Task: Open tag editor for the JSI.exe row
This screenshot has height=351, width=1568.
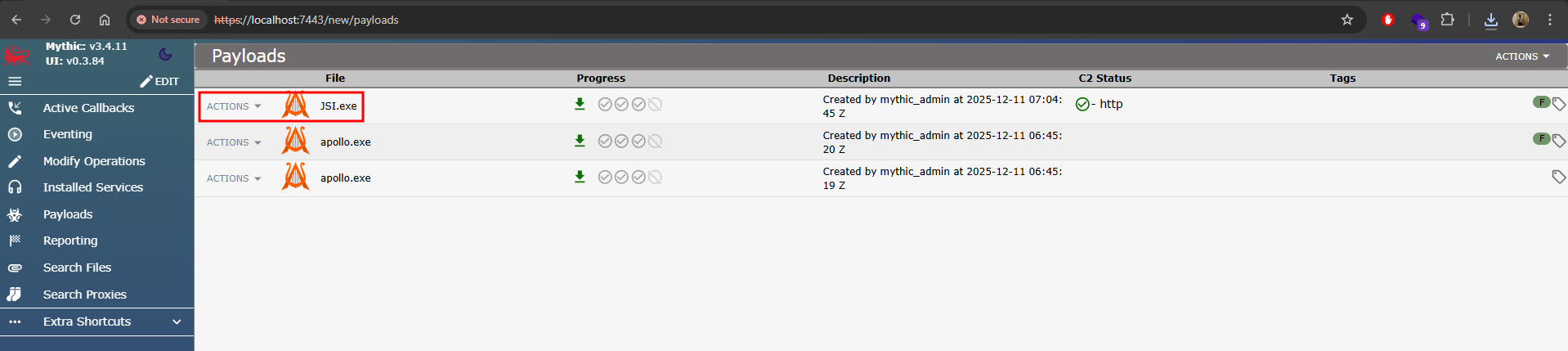Action: (x=1558, y=105)
